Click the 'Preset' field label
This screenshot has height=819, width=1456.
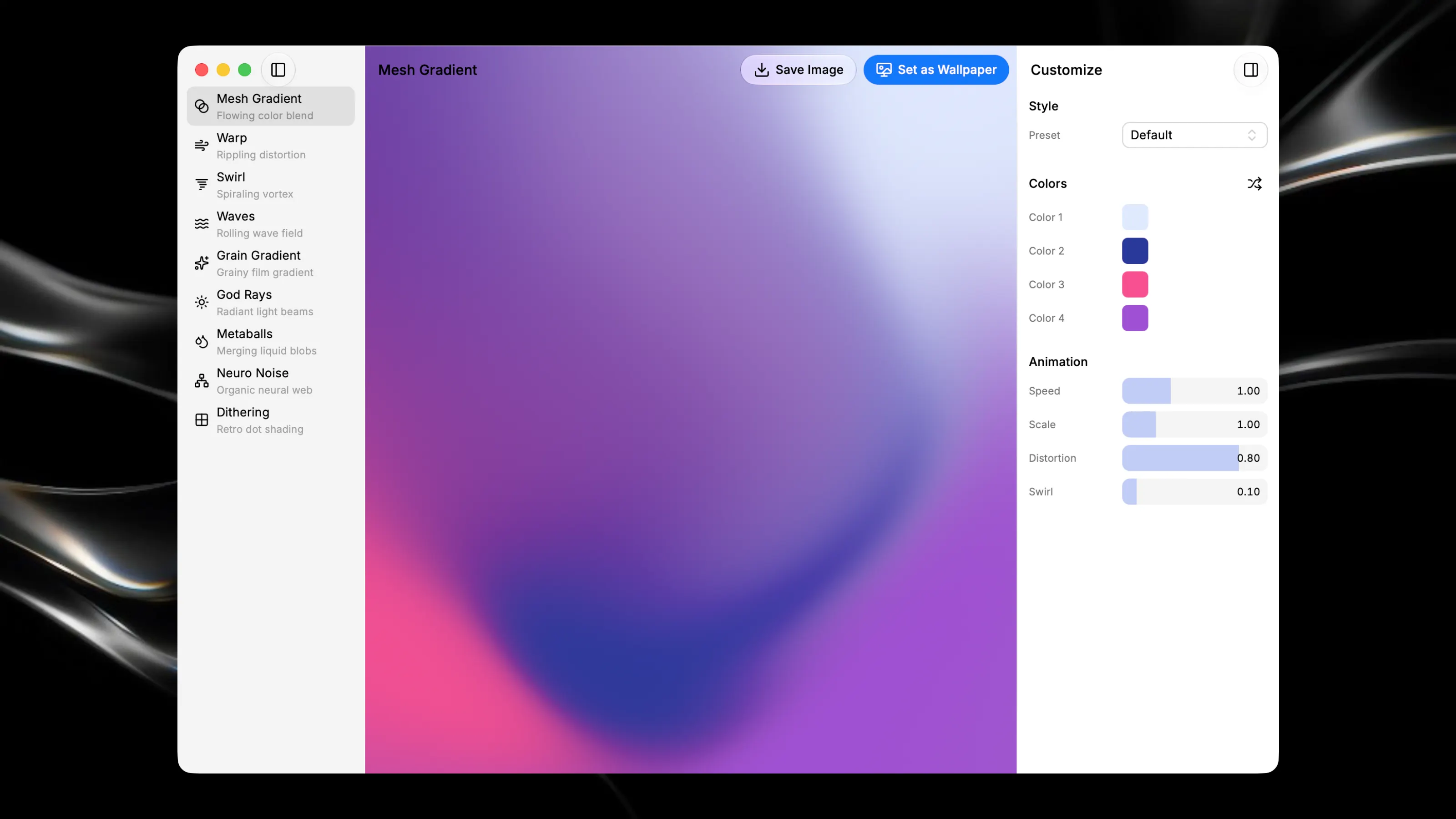click(x=1044, y=136)
